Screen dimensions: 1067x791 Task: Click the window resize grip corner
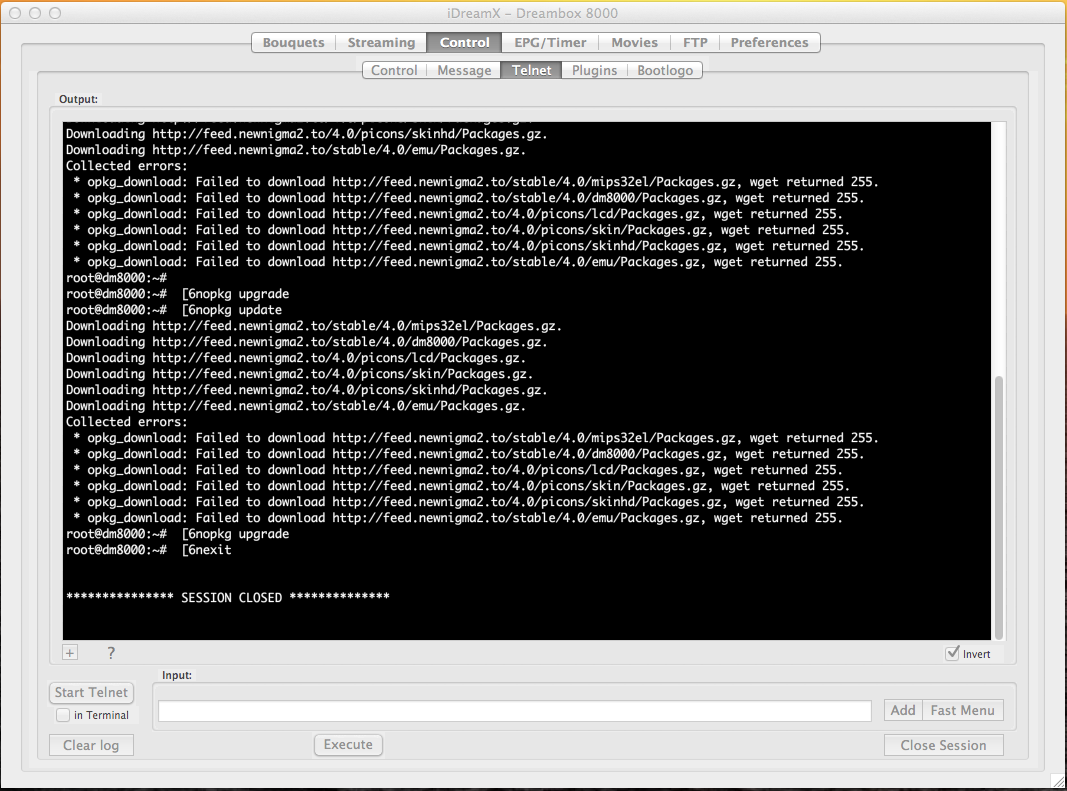tap(1057, 781)
